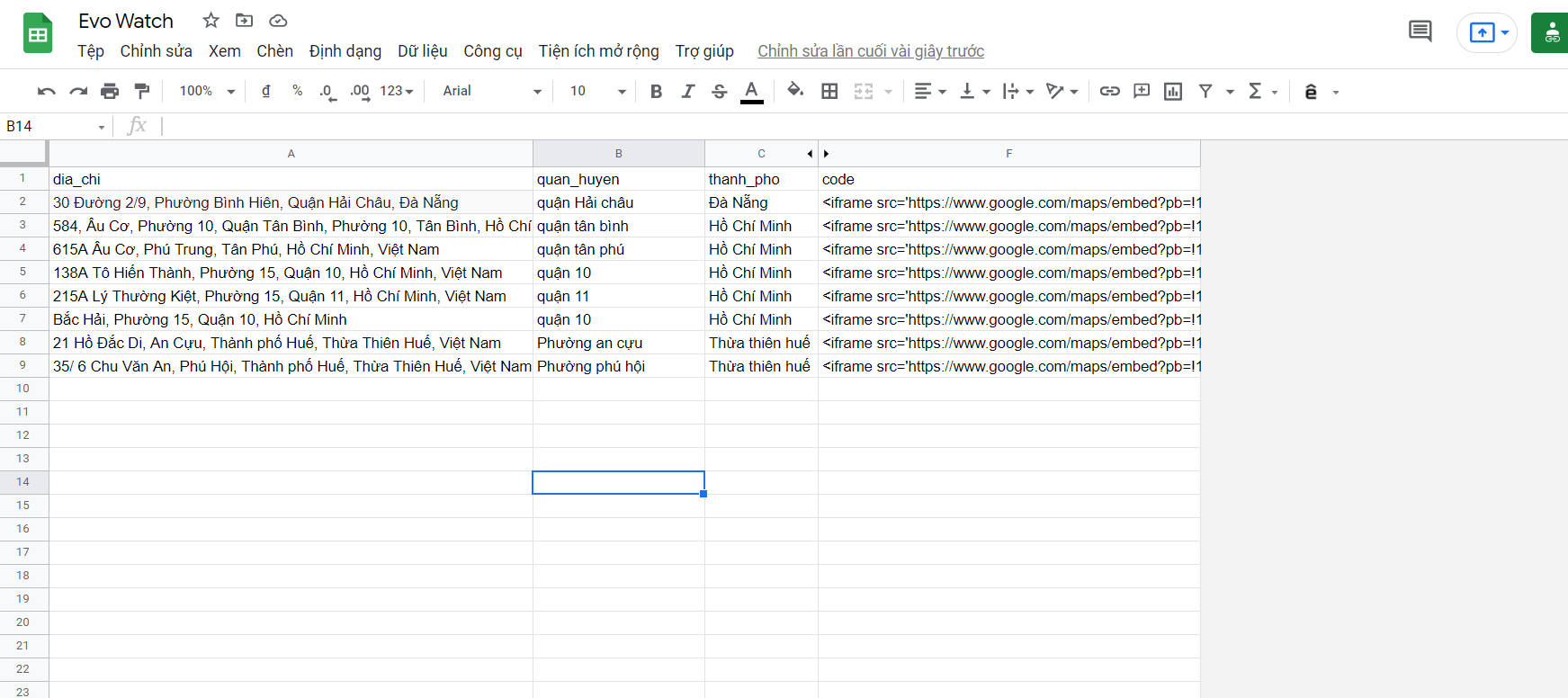Insert a chart using toolbar icon
Screen dimensions: 1568x698
tap(1173, 91)
